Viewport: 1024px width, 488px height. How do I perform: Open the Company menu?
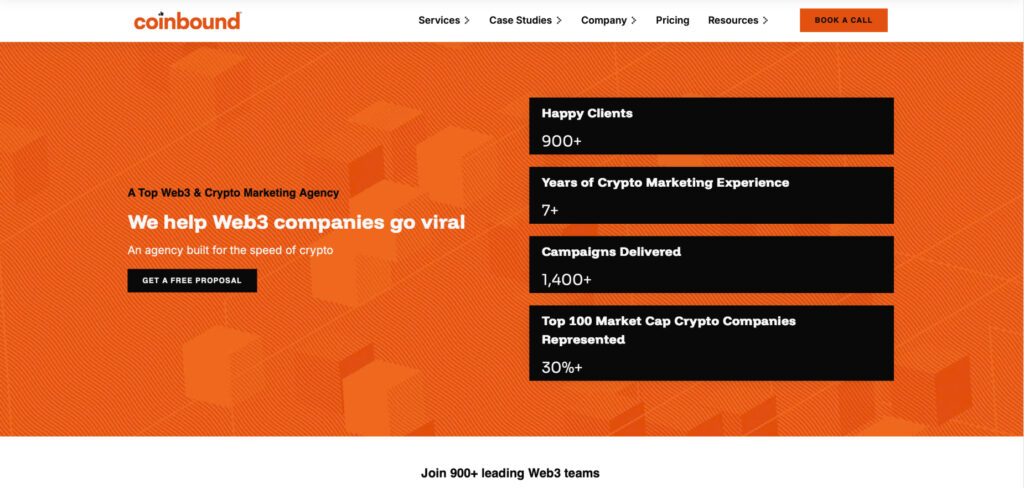[603, 20]
